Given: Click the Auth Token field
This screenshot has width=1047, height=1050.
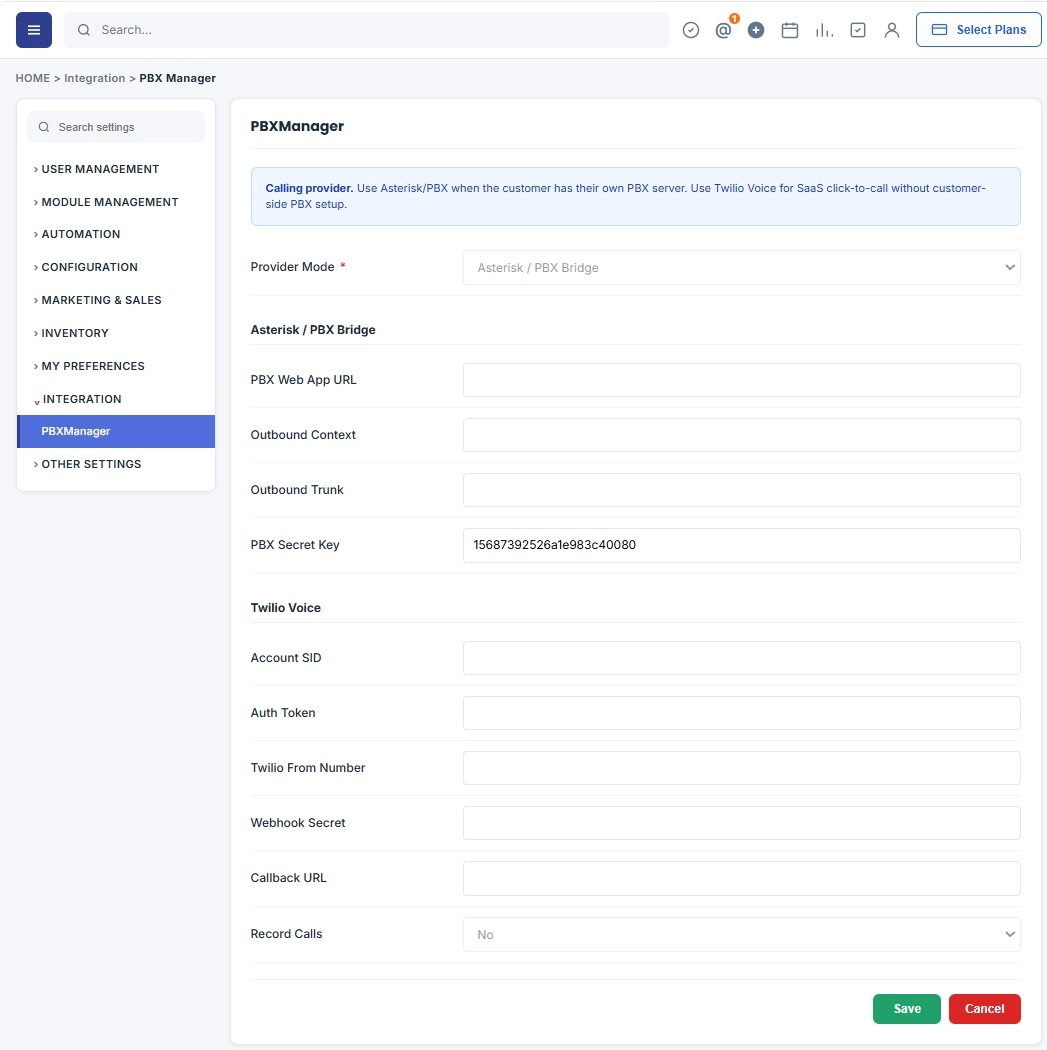Looking at the screenshot, I should pyautogui.click(x=742, y=713).
